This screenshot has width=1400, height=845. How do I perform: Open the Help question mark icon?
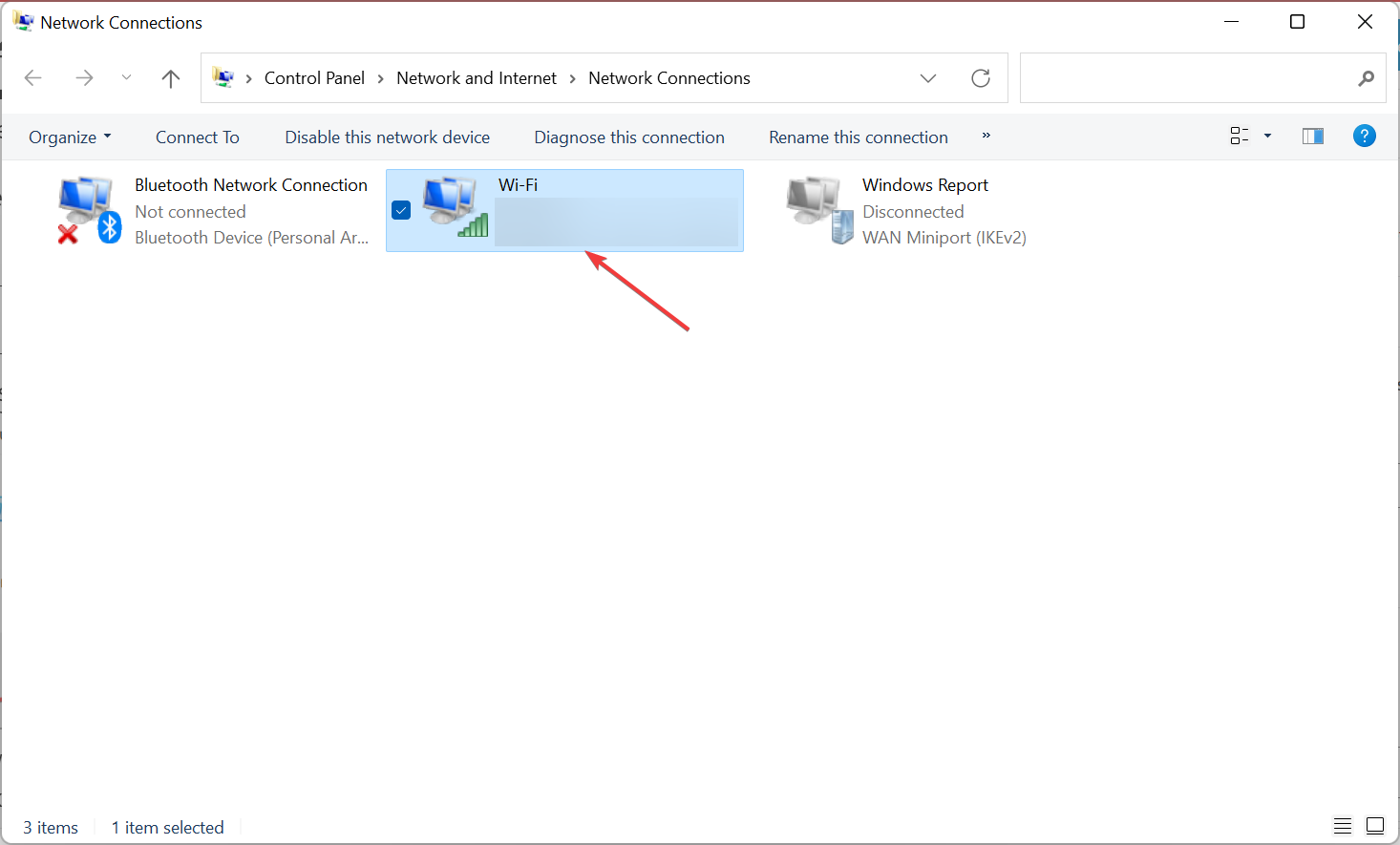pos(1364,137)
